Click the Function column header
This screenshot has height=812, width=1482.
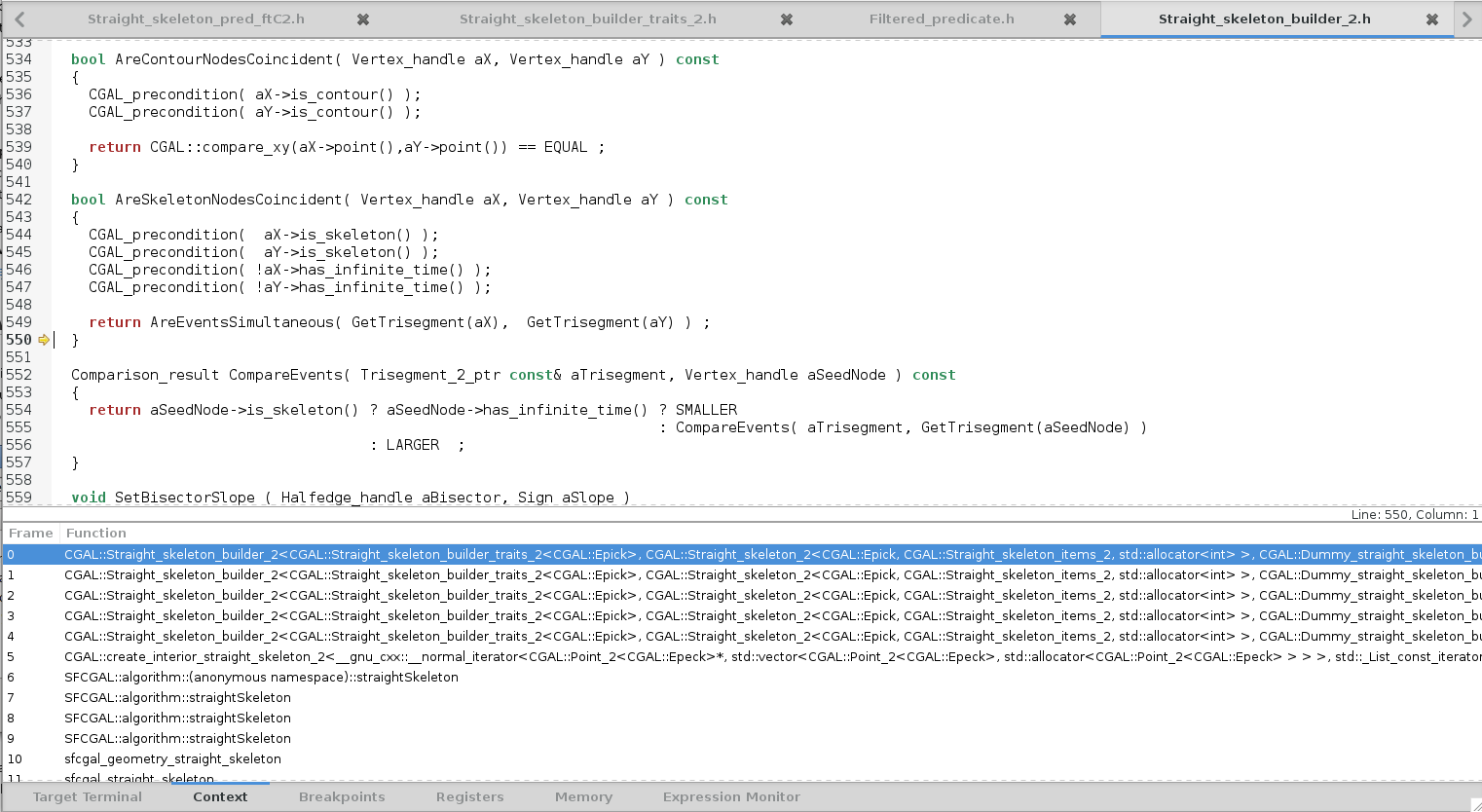(96, 533)
